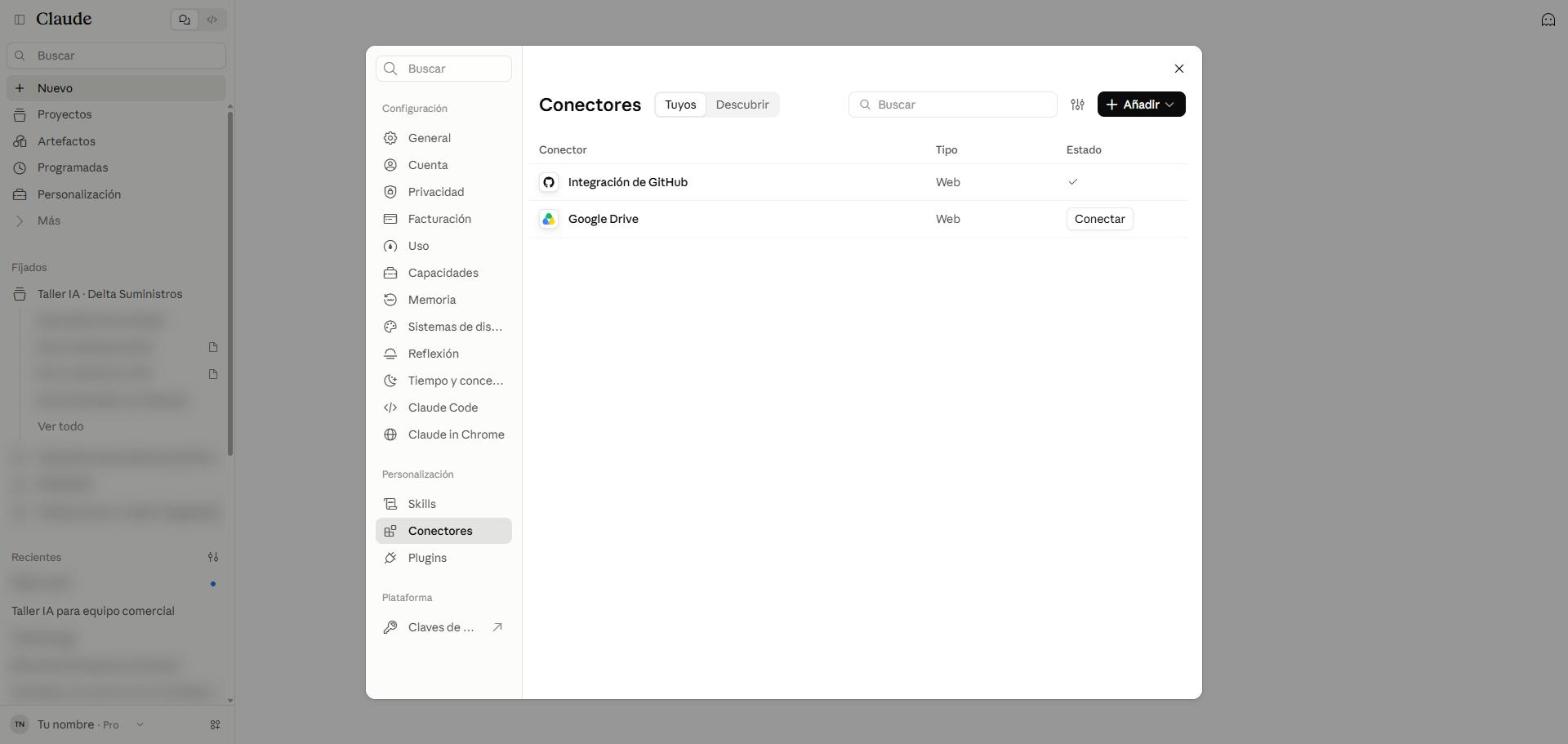This screenshot has height=744, width=1568.
Task: Click the Facturación card icon
Action: (390, 219)
